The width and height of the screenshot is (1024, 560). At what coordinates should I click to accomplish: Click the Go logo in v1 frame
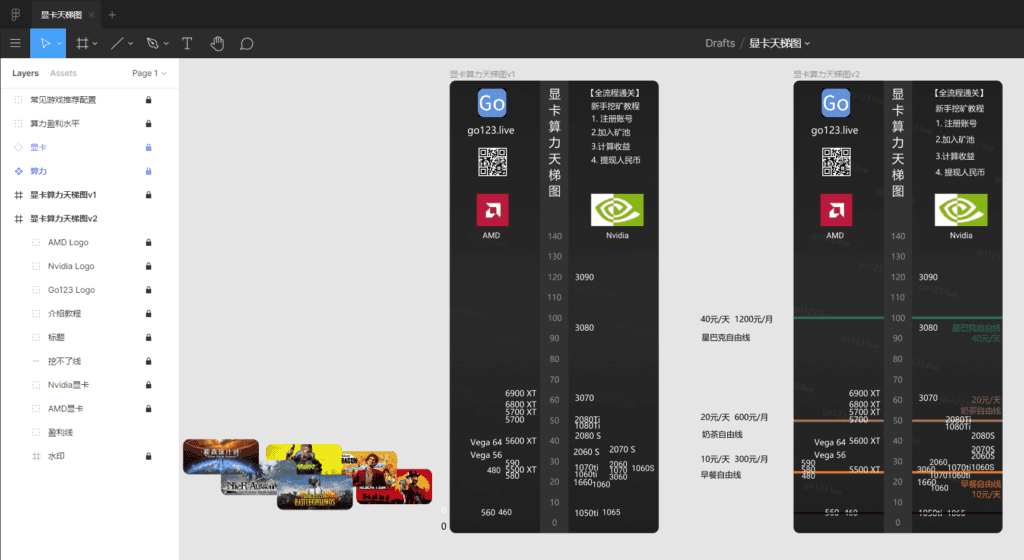tap(492, 103)
